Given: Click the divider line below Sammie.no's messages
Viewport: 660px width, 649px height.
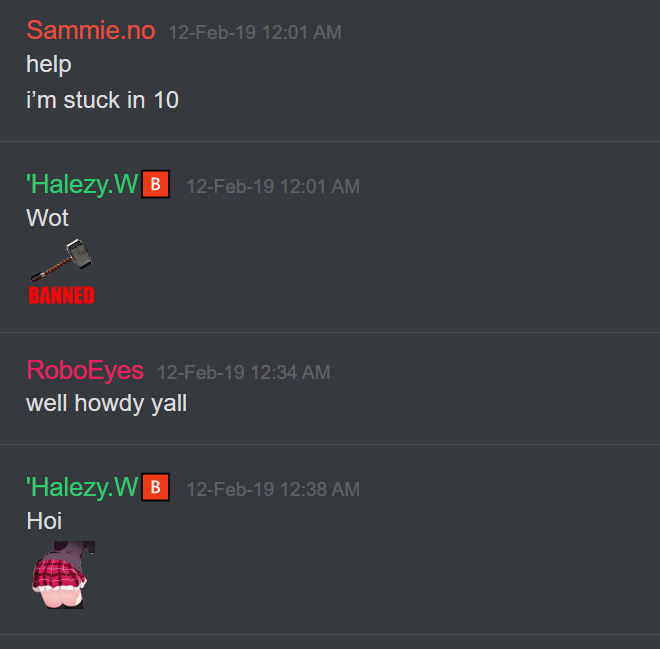Looking at the screenshot, I should [330, 141].
